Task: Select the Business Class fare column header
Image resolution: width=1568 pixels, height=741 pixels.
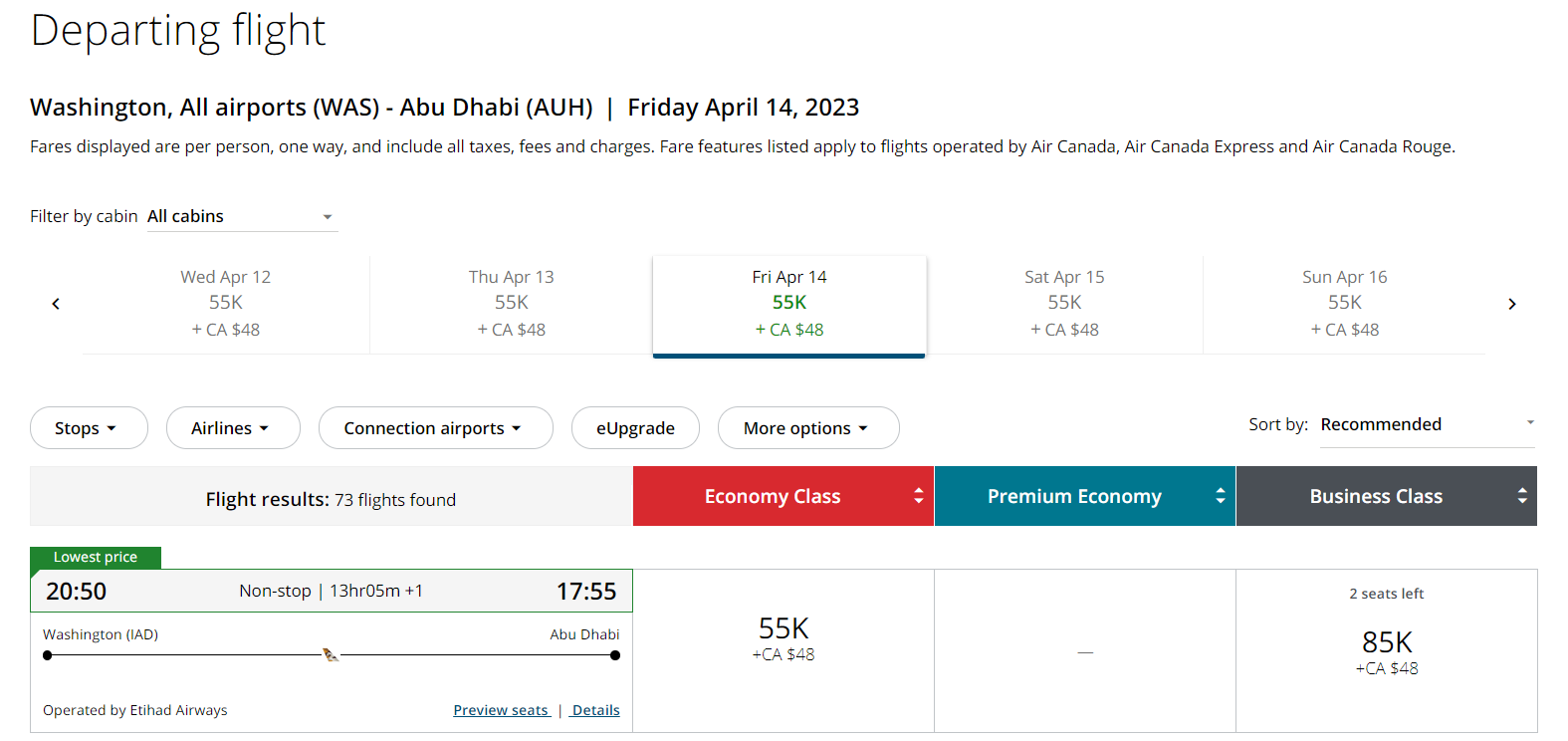Action: (x=1376, y=495)
